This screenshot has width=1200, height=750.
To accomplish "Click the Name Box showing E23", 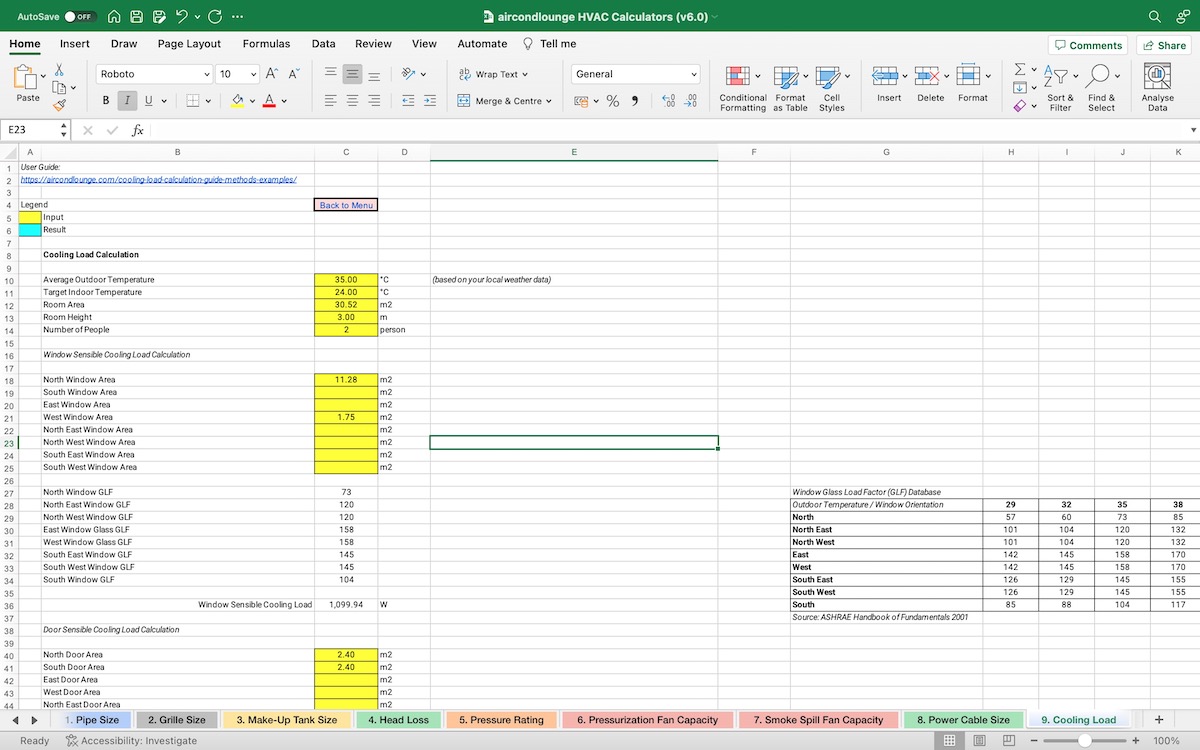I will click(30, 130).
